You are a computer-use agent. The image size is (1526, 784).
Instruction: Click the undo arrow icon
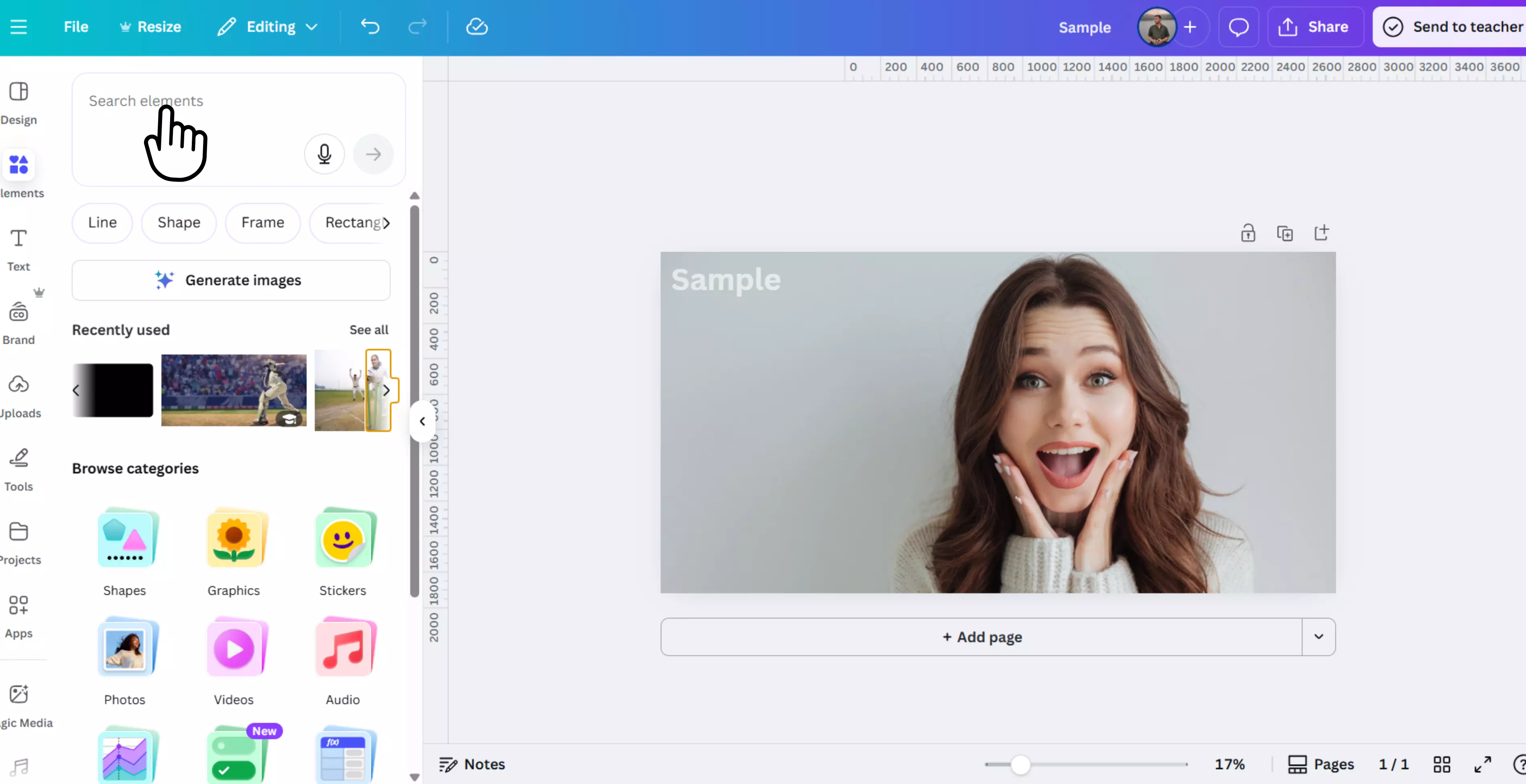(x=370, y=27)
